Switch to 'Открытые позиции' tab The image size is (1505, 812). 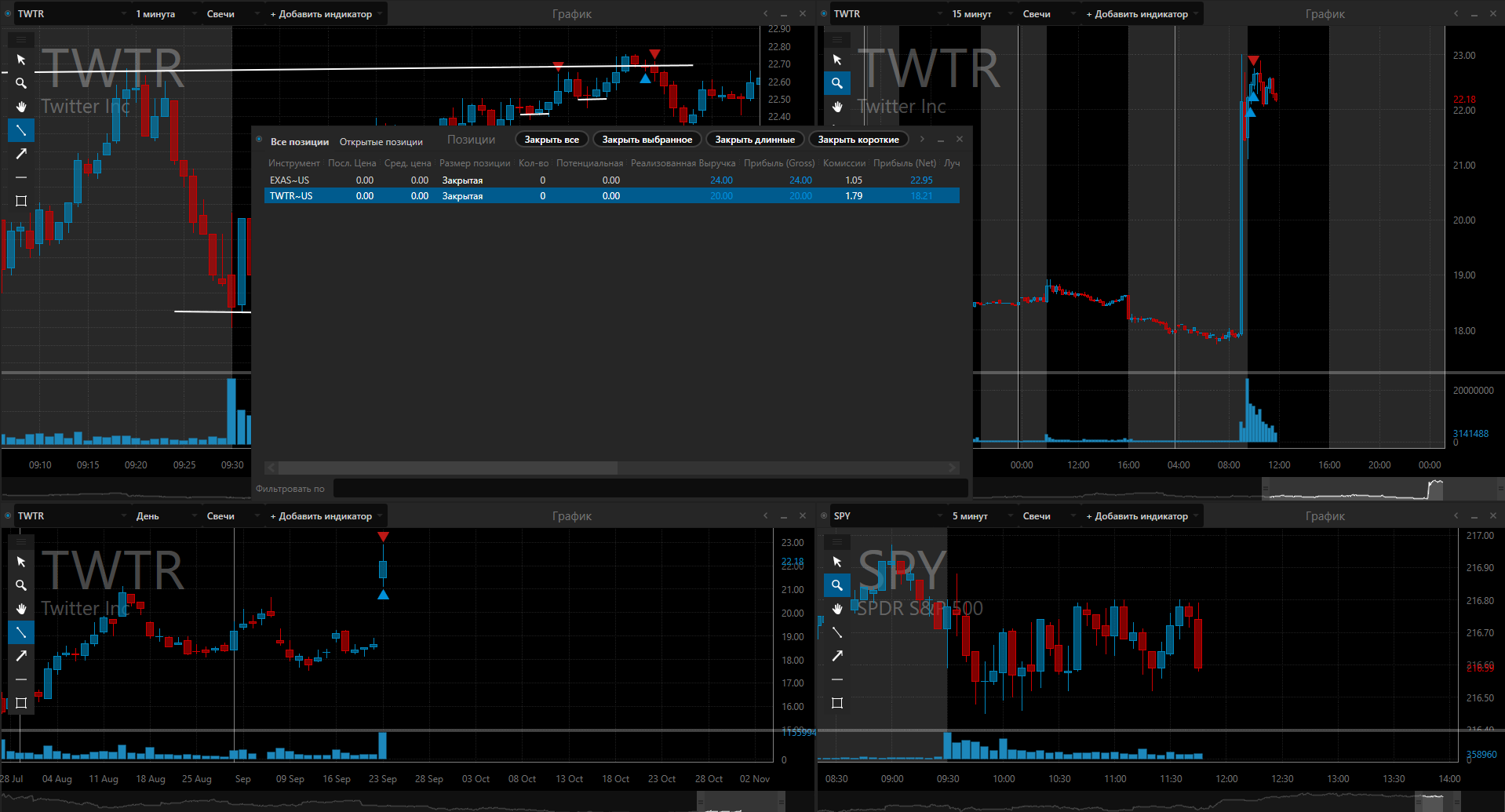(x=381, y=142)
